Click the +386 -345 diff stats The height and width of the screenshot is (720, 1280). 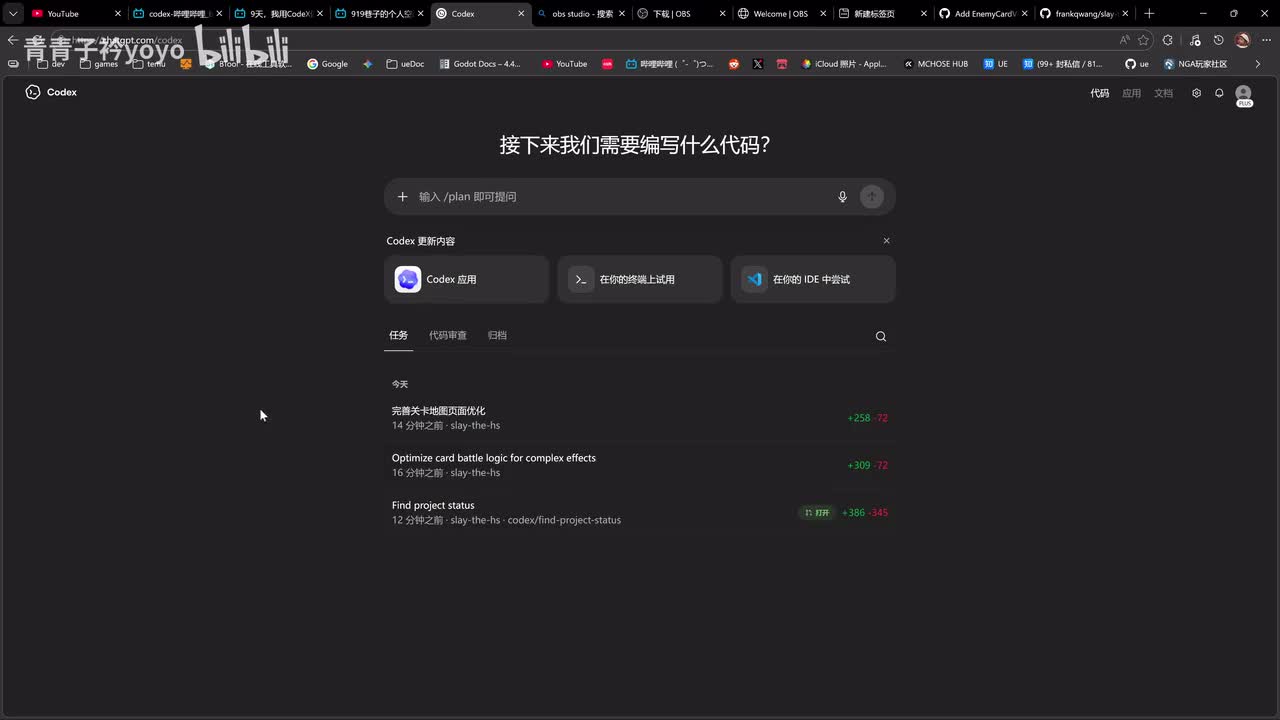tap(865, 513)
